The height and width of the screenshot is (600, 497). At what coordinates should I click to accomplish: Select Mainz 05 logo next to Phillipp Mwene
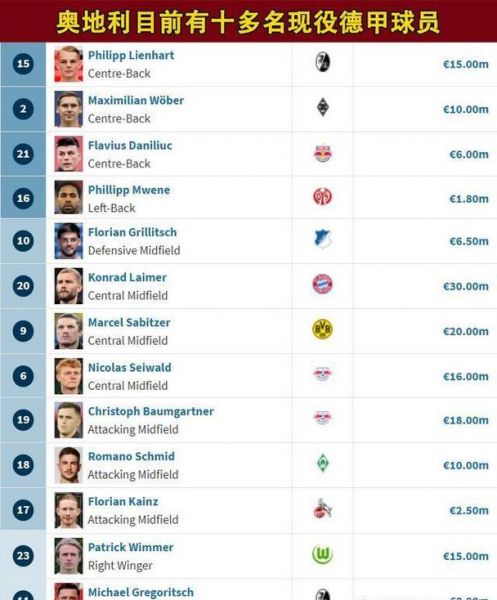[x=323, y=197]
